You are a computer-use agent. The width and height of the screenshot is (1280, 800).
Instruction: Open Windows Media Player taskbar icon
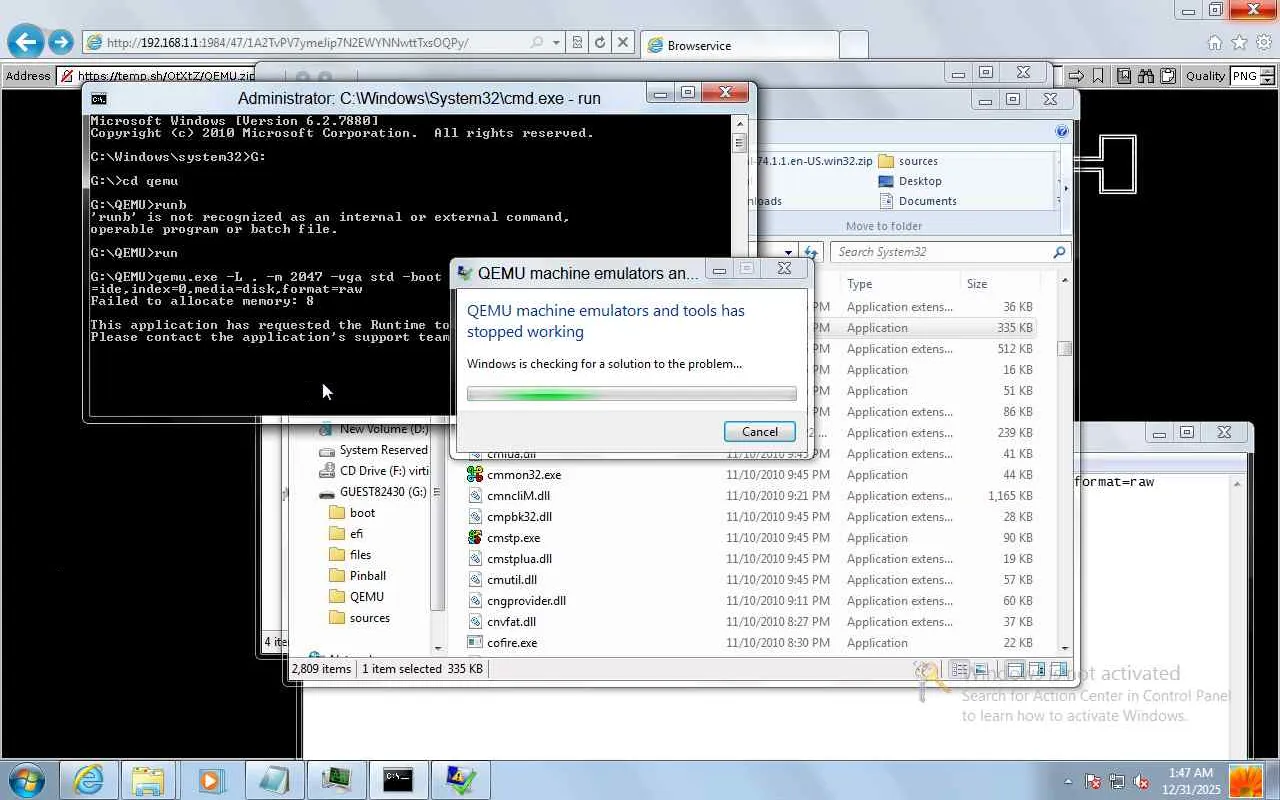pos(211,779)
